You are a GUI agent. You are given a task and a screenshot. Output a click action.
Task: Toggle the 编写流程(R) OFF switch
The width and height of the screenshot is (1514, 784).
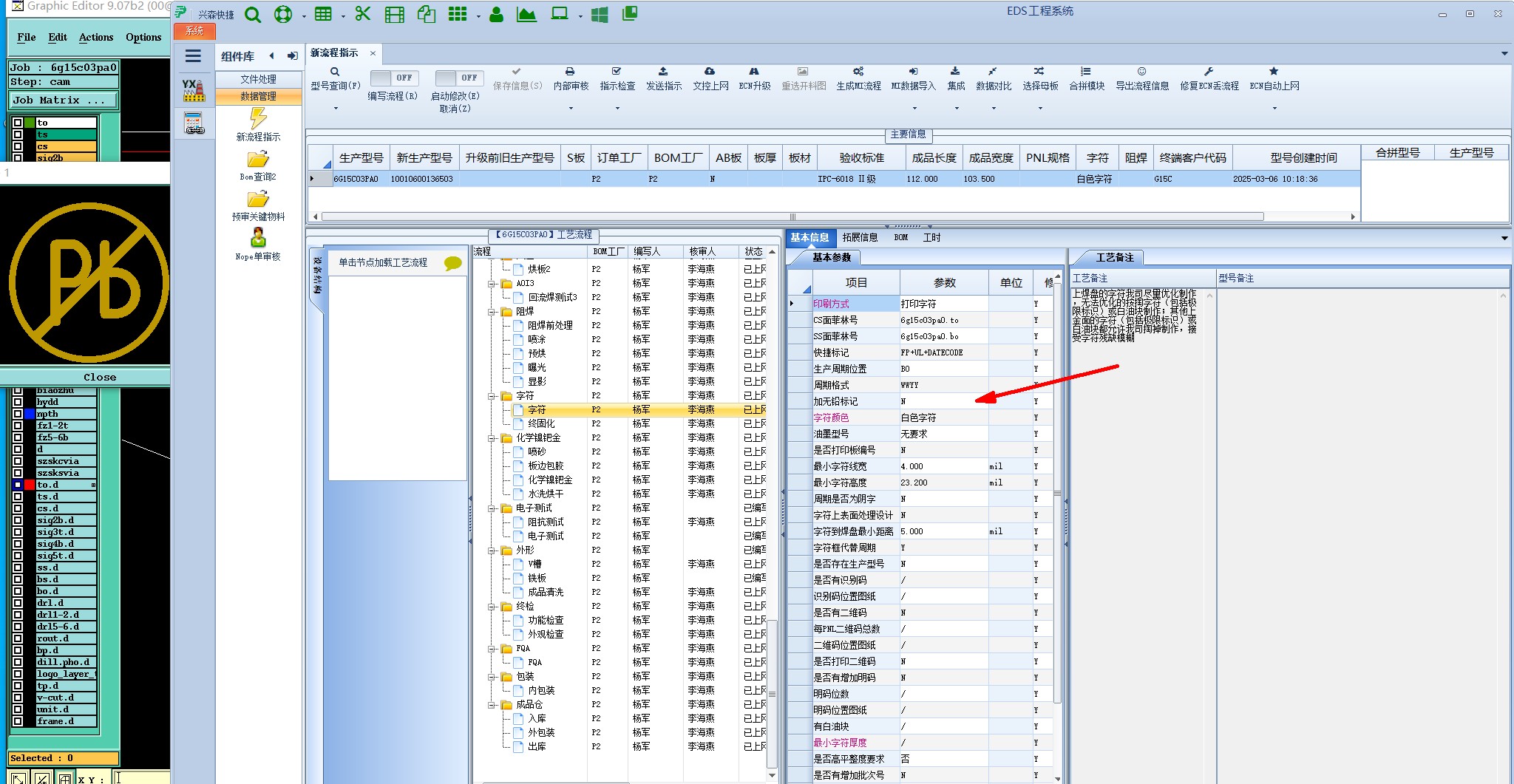(x=395, y=78)
